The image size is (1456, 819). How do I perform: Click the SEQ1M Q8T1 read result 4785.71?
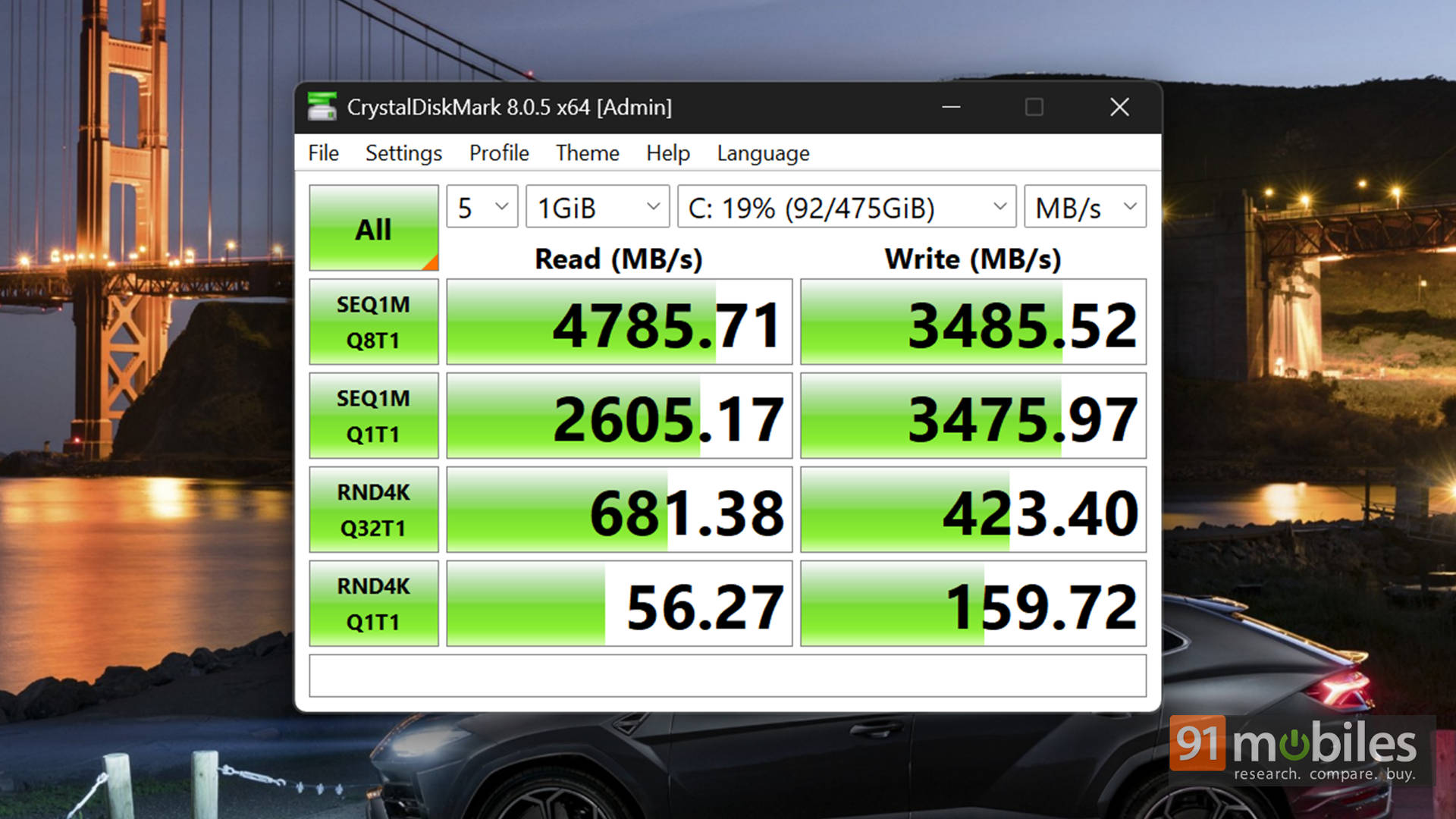pyautogui.click(x=619, y=322)
